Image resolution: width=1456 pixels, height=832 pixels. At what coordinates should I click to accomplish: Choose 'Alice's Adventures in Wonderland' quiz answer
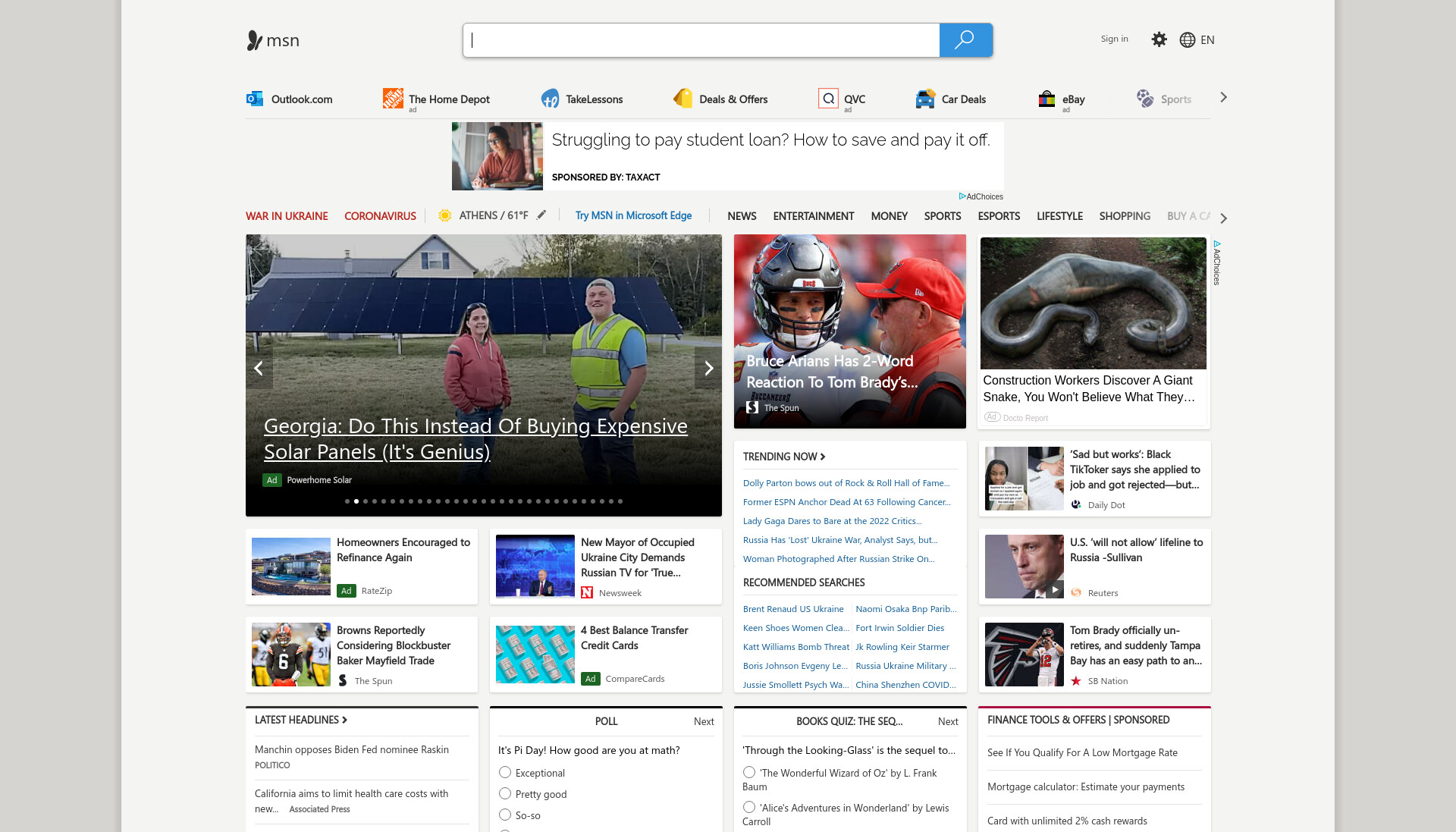click(x=749, y=807)
